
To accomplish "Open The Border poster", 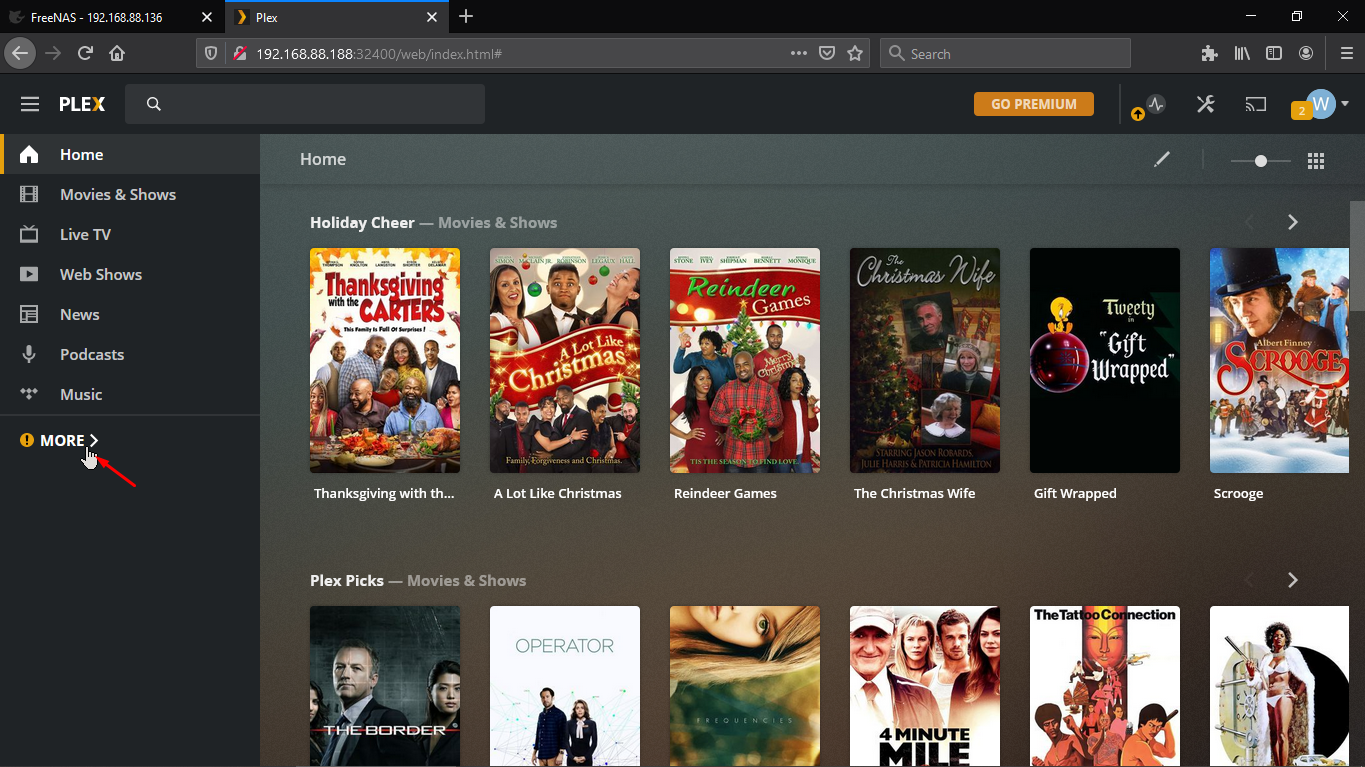I will (x=385, y=686).
